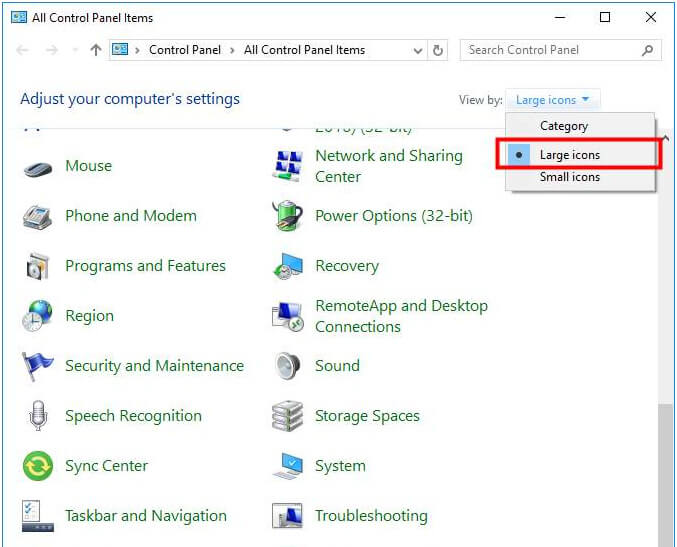Expand the chevron after Control Panel breadcrumb
Viewport: 677px width, 547px height.
(x=232, y=51)
